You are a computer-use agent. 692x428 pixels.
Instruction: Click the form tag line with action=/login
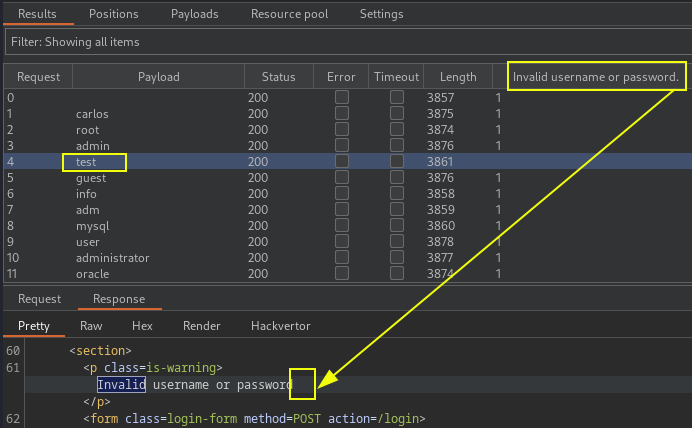click(255, 418)
